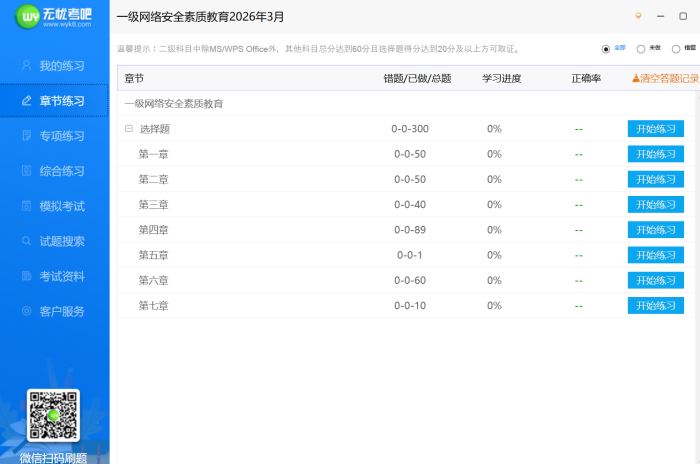This screenshot has width=700, height=464.
Task: Choose the 做错 radio filter option
Action: click(676, 48)
